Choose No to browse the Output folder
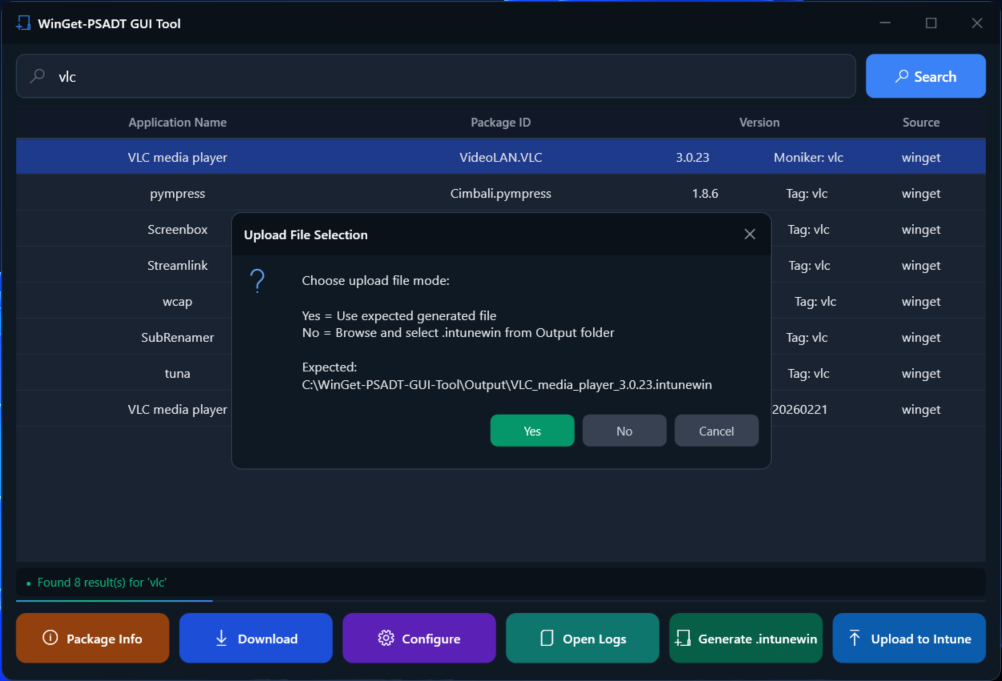The image size is (1002, 681). 624,430
